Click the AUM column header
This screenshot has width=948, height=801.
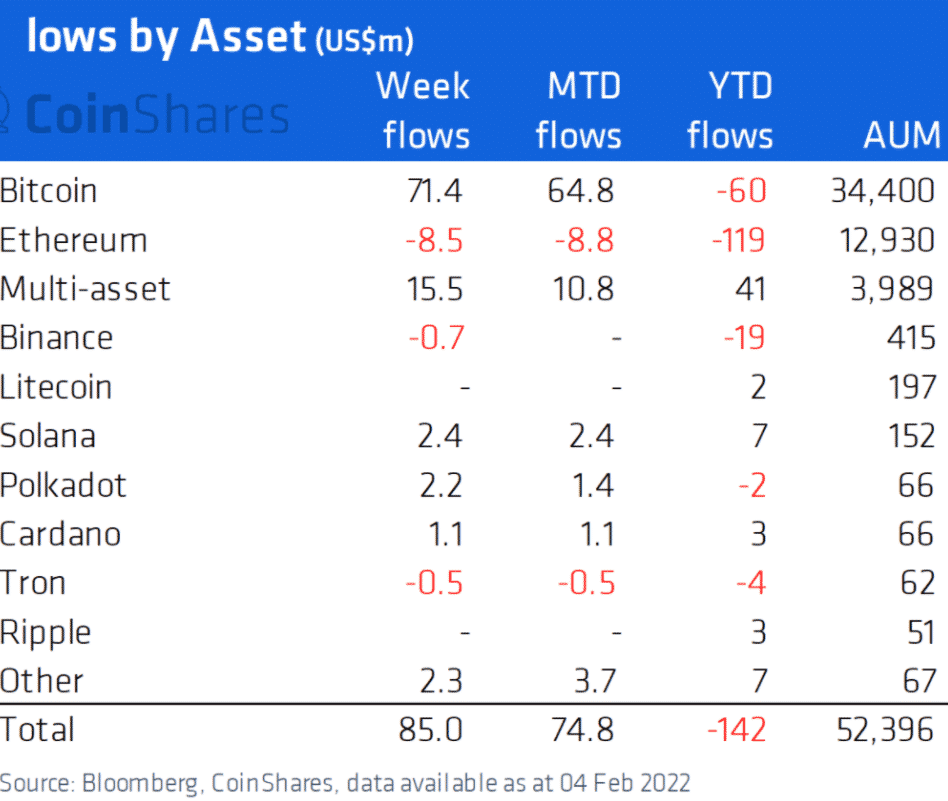coord(901,135)
